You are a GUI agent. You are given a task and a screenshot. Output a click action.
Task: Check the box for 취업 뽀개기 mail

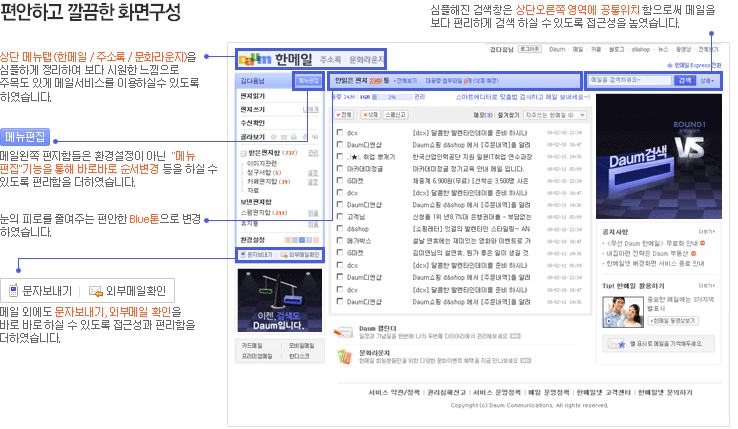[340, 156]
